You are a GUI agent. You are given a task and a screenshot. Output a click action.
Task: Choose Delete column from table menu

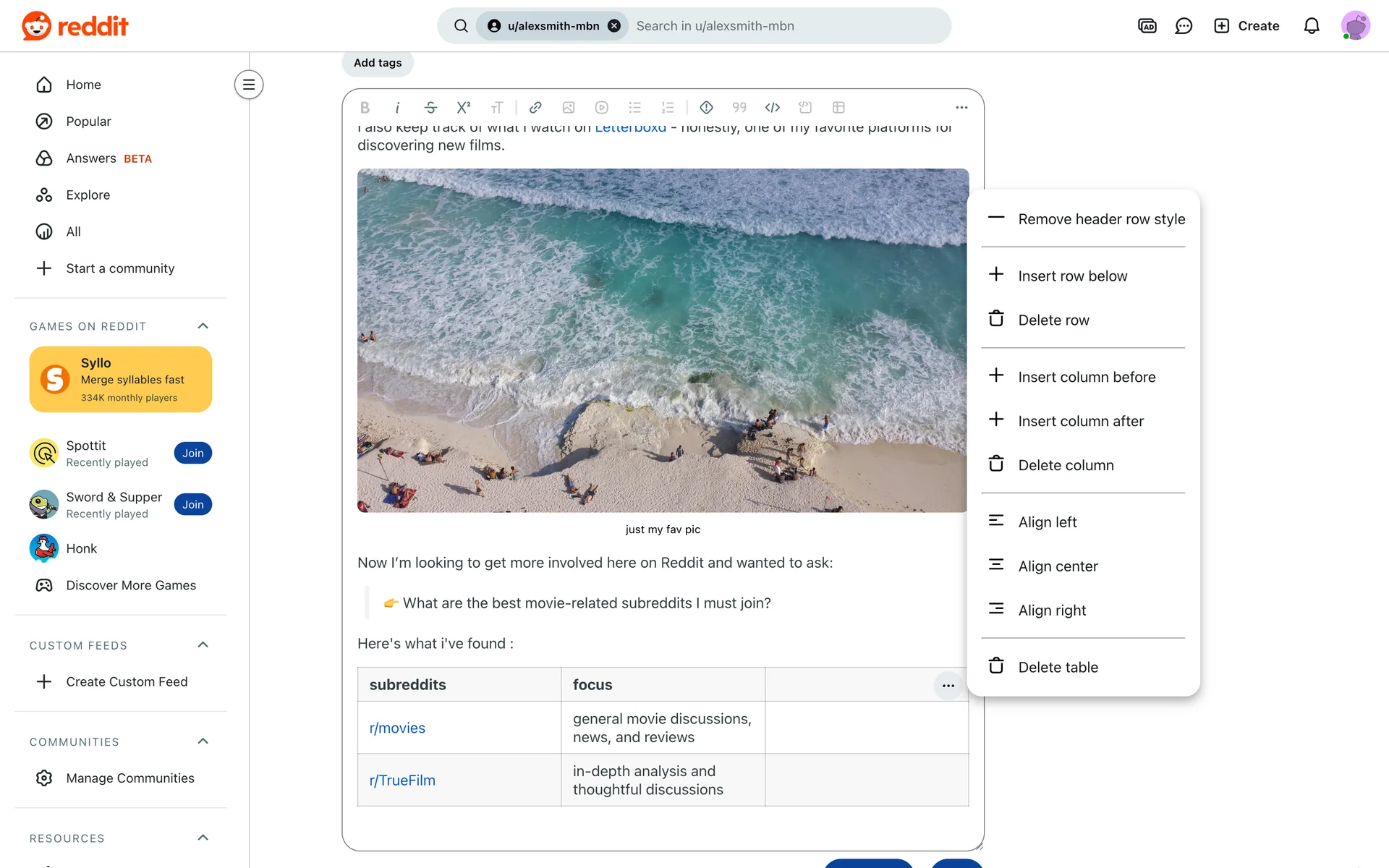click(1066, 465)
